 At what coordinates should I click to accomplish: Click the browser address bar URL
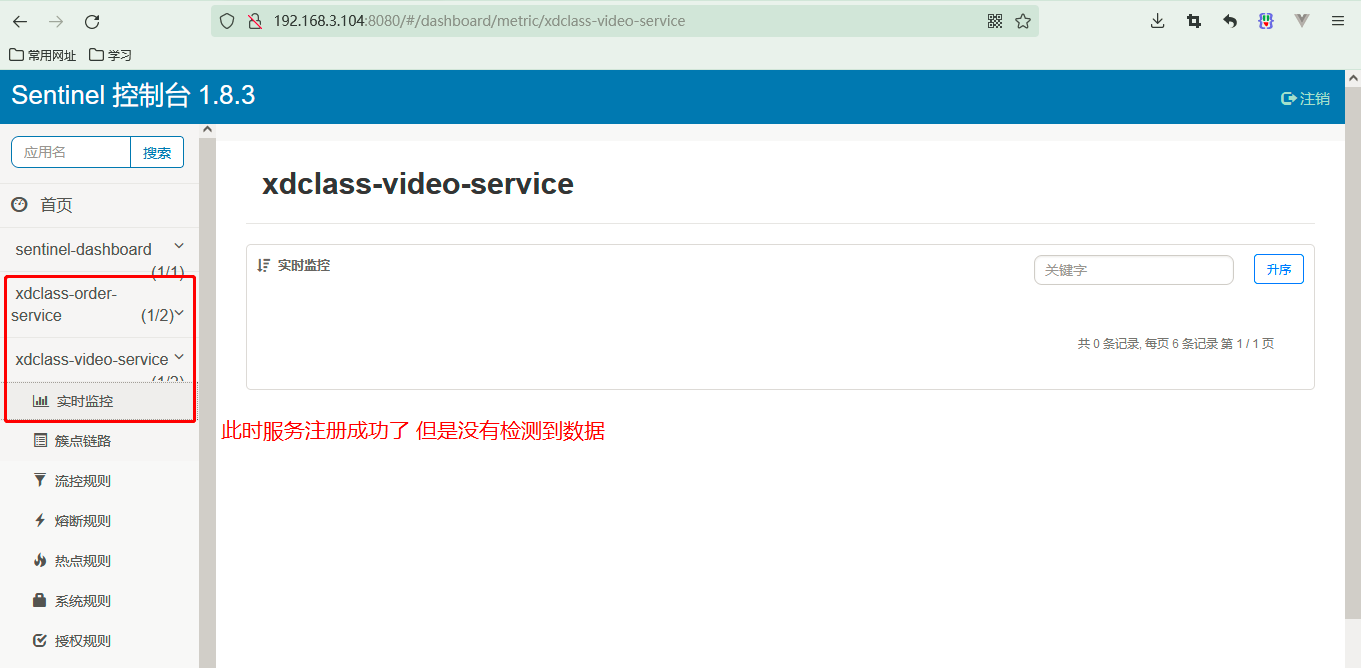pos(479,21)
